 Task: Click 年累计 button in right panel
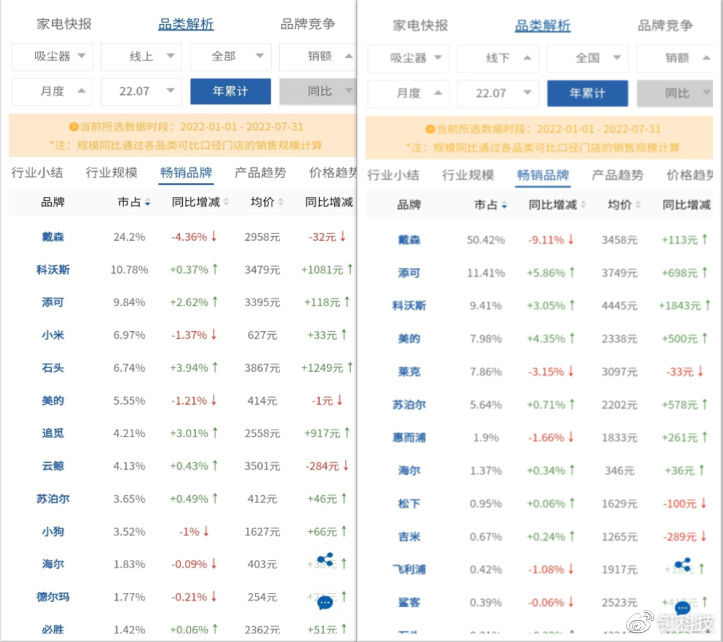(x=587, y=93)
